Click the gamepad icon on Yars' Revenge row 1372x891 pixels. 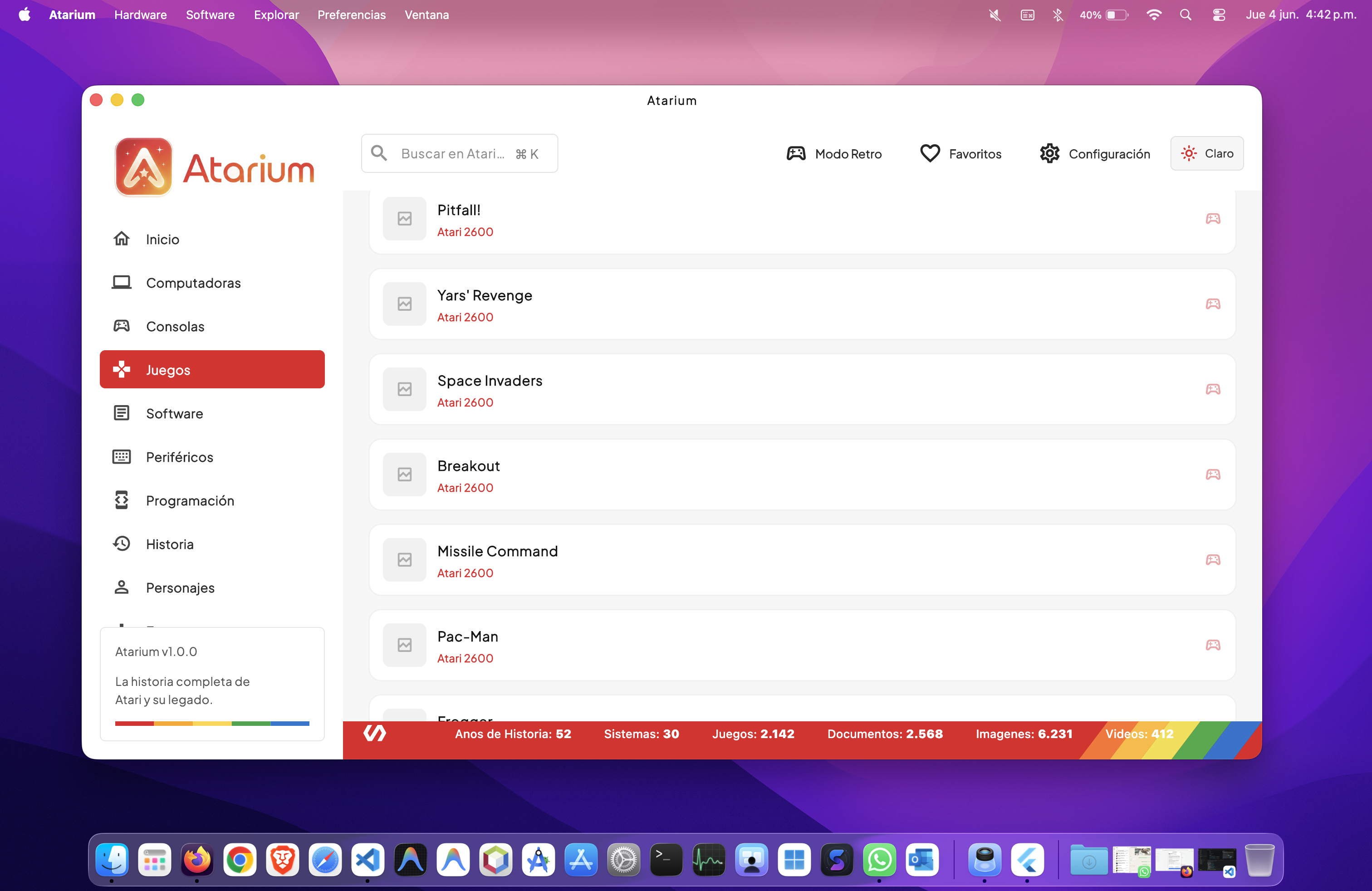[x=1213, y=304]
